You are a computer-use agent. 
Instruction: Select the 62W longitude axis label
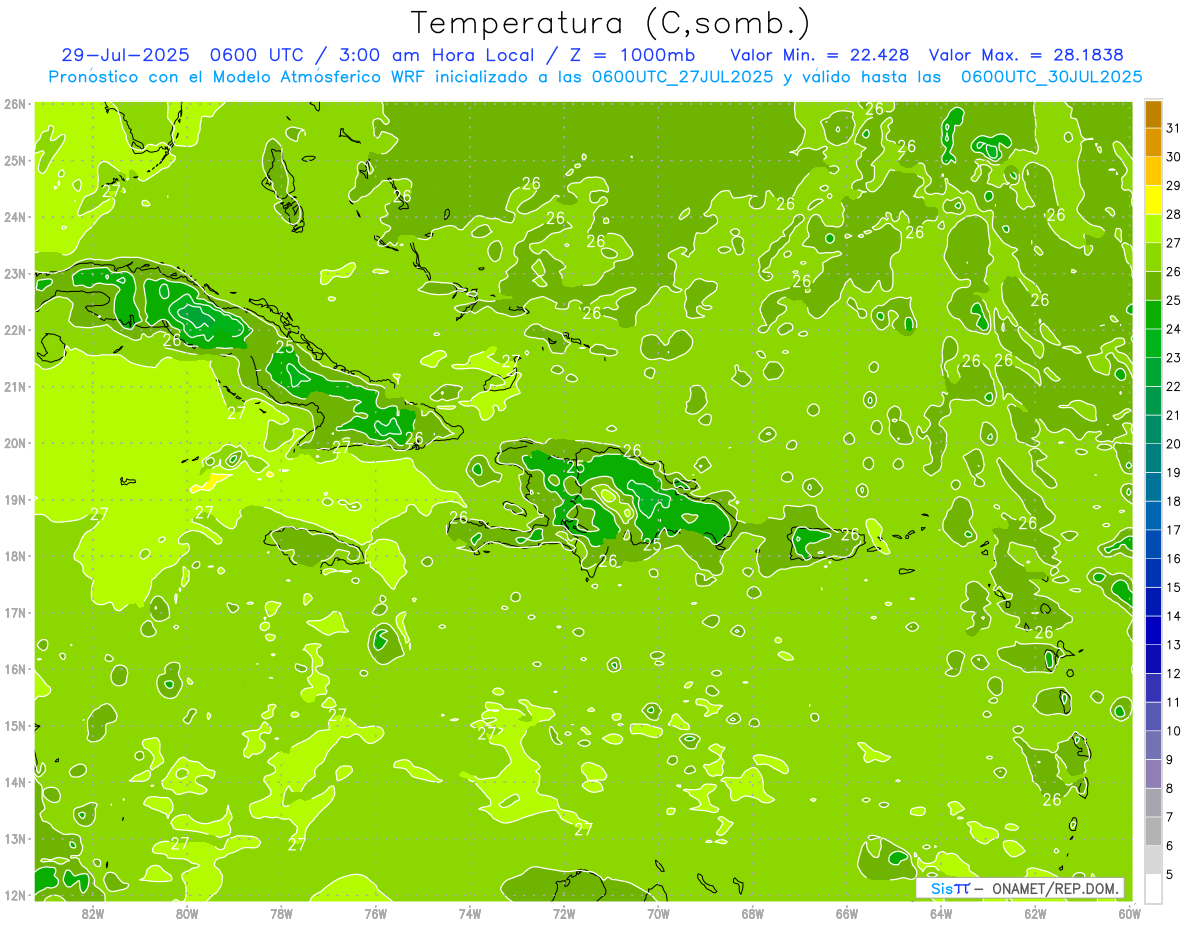pyautogui.click(x=1035, y=912)
